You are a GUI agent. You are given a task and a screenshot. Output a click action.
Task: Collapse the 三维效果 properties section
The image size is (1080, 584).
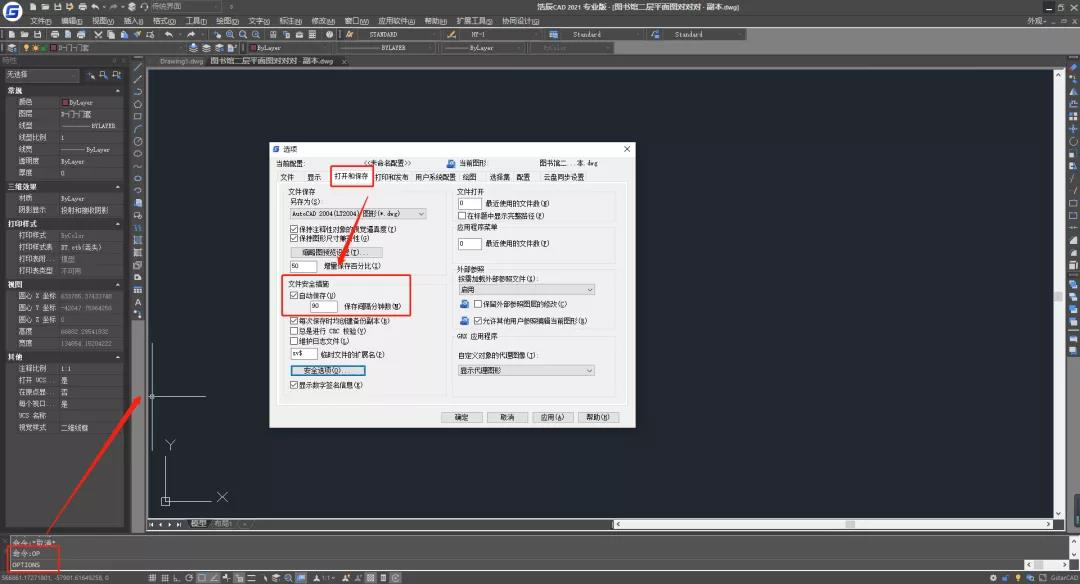118,187
